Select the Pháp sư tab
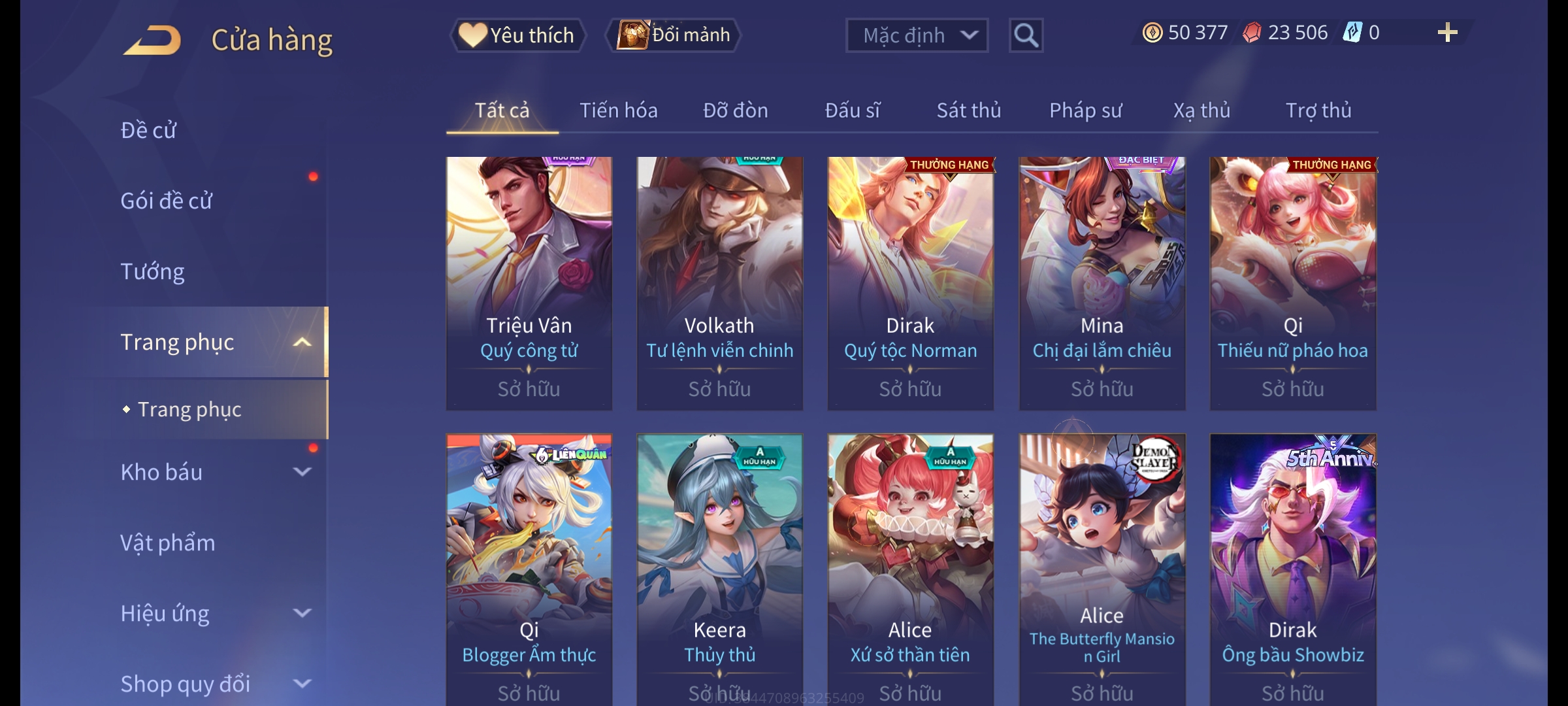The width and height of the screenshot is (1568, 706). click(1085, 110)
